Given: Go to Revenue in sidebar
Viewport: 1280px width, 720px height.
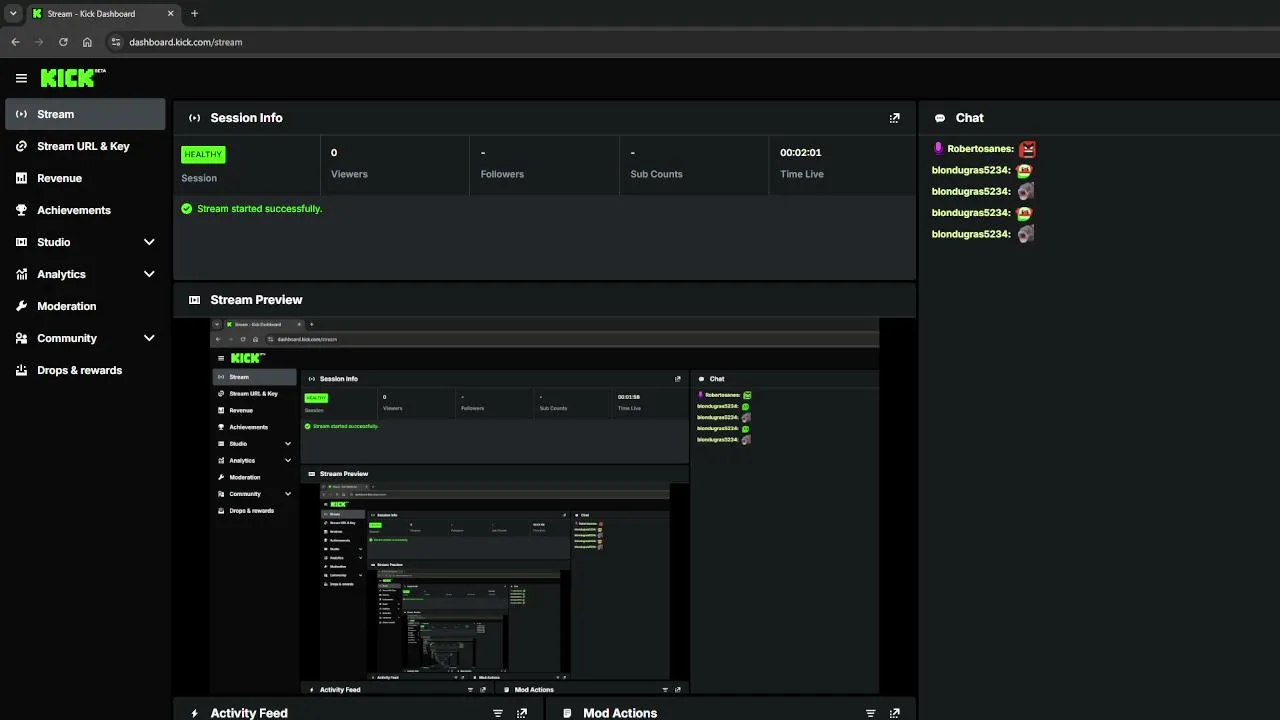Looking at the screenshot, I should point(85,178).
